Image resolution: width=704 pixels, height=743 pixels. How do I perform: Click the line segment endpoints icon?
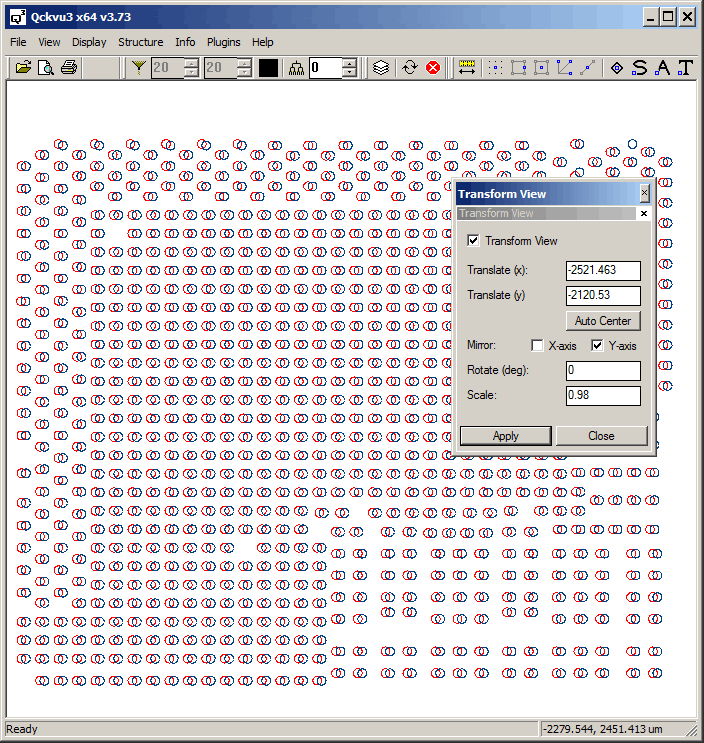pos(587,68)
